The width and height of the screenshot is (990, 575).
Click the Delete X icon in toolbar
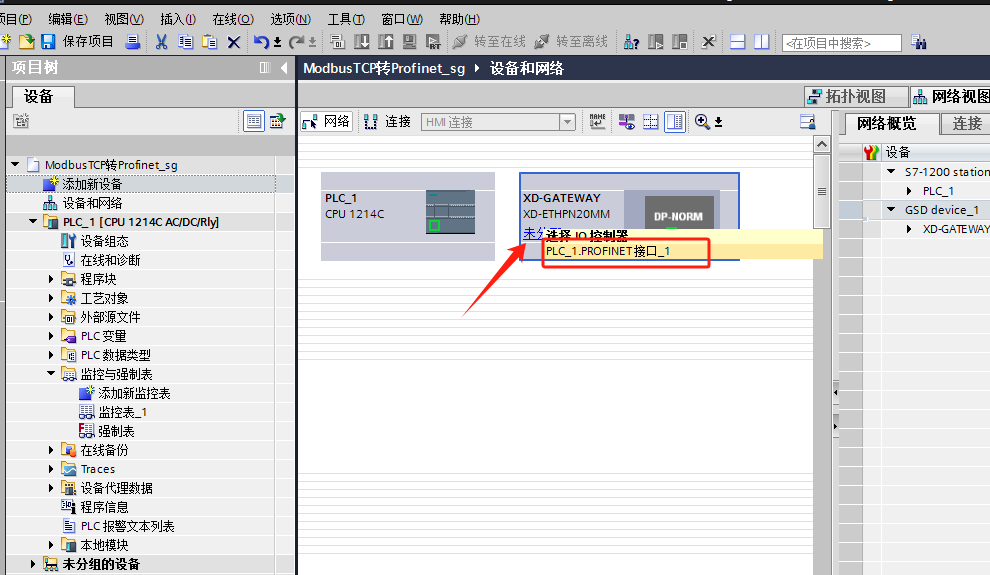234,42
